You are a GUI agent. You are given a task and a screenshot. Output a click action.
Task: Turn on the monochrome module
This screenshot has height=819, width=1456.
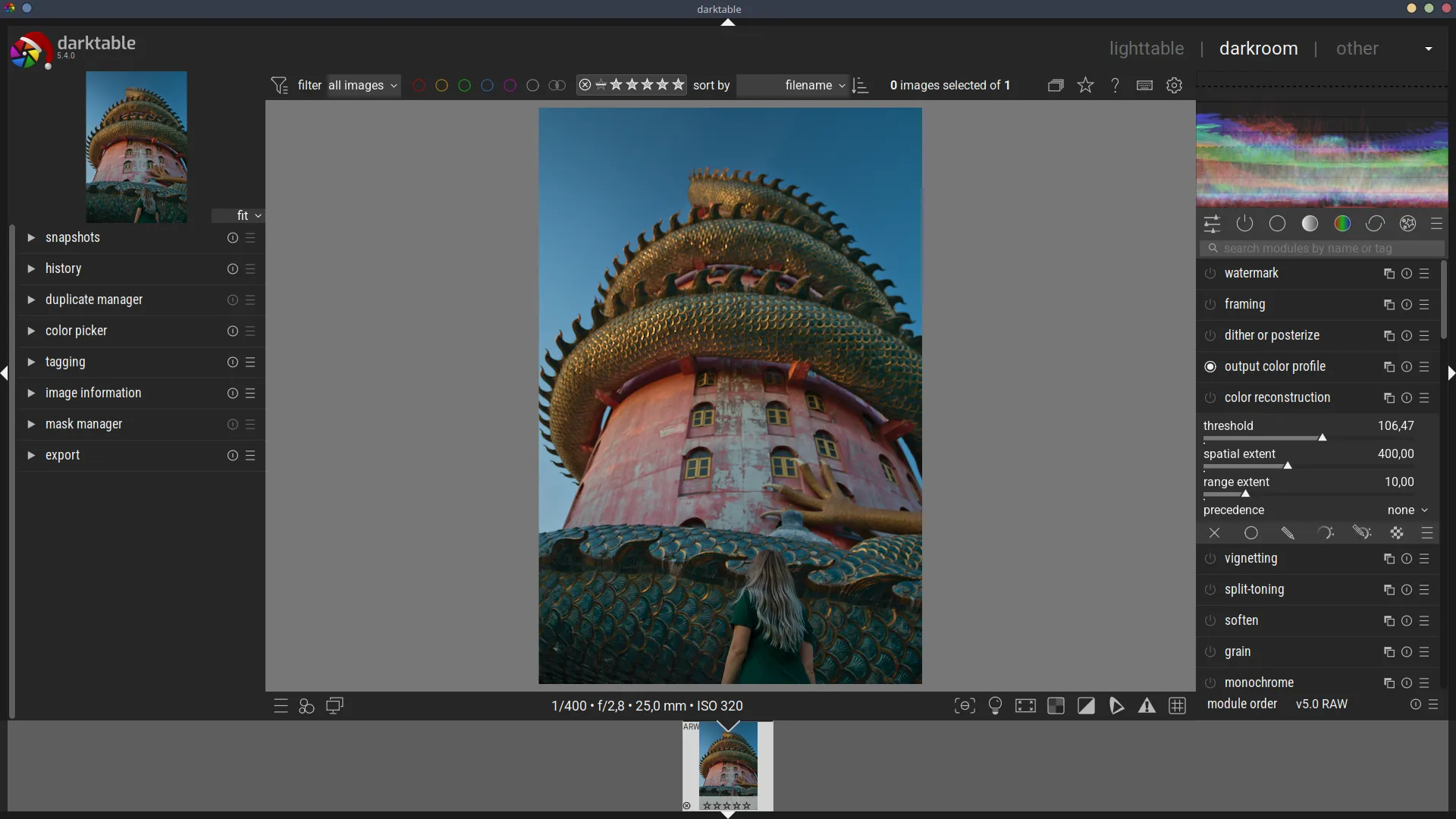pos(1210,683)
